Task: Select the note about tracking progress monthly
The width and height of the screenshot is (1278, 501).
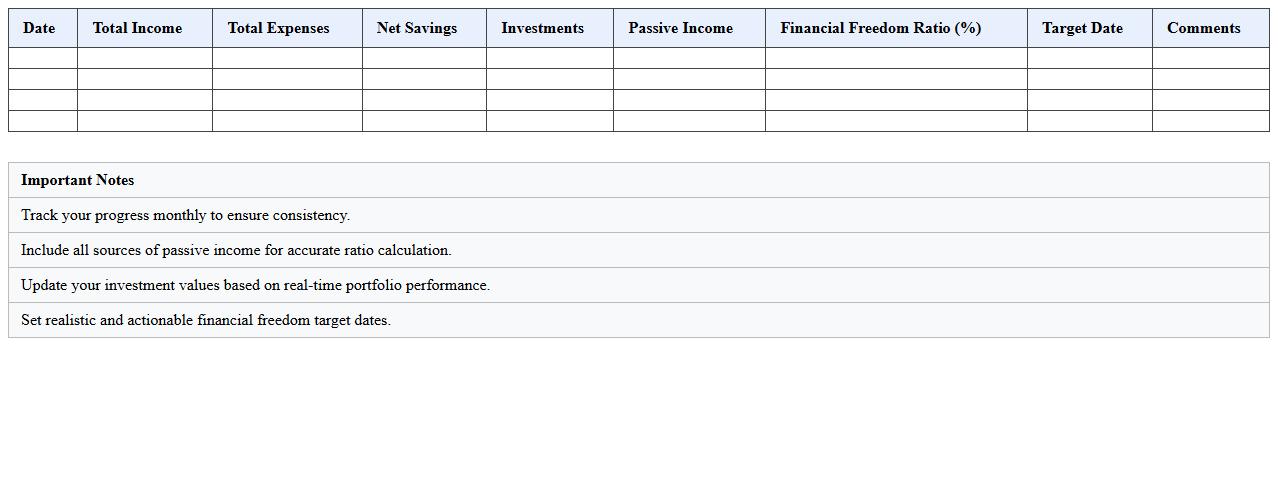Action: coord(186,215)
